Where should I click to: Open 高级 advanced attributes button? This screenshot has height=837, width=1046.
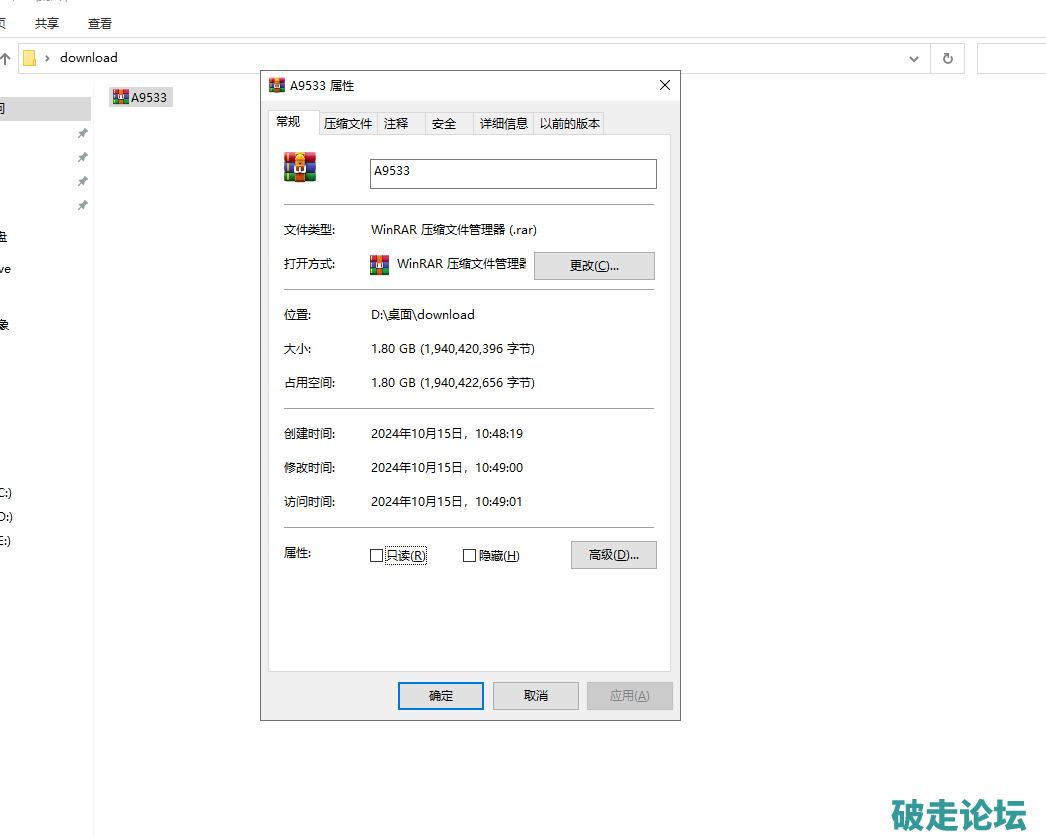(613, 555)
